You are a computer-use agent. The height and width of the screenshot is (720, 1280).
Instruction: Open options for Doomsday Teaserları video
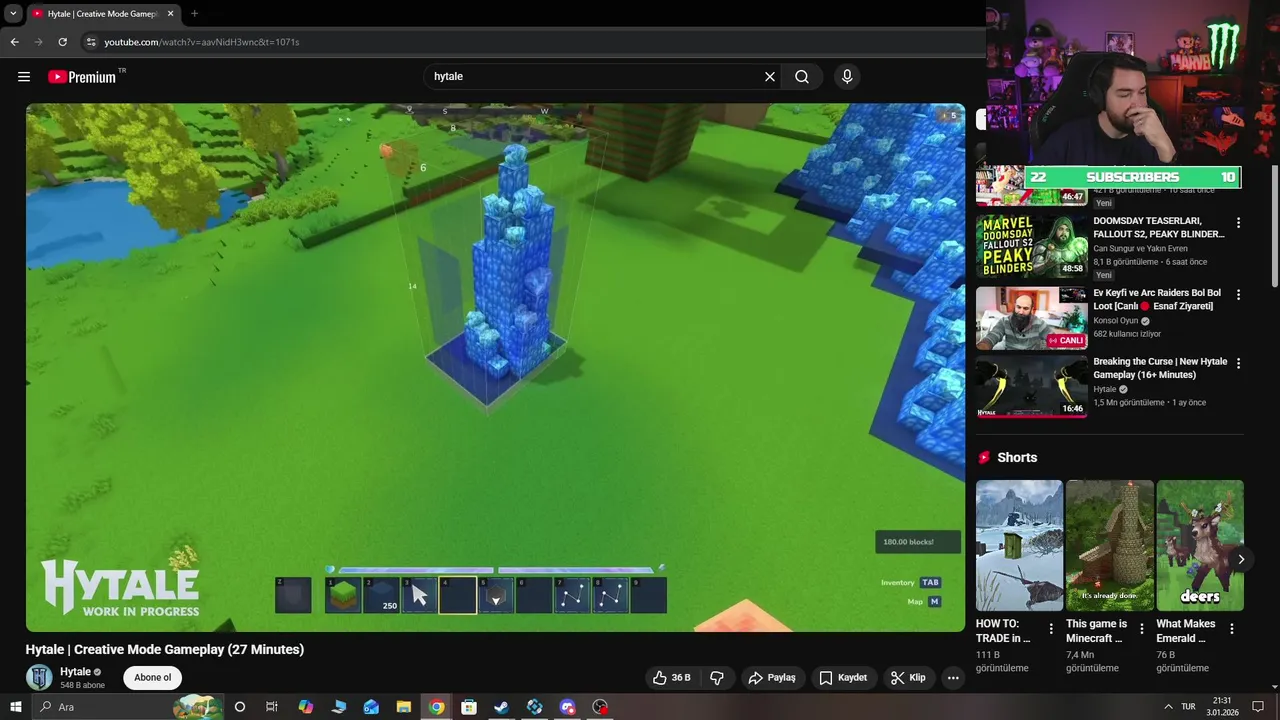click(x=1238, y=223)
